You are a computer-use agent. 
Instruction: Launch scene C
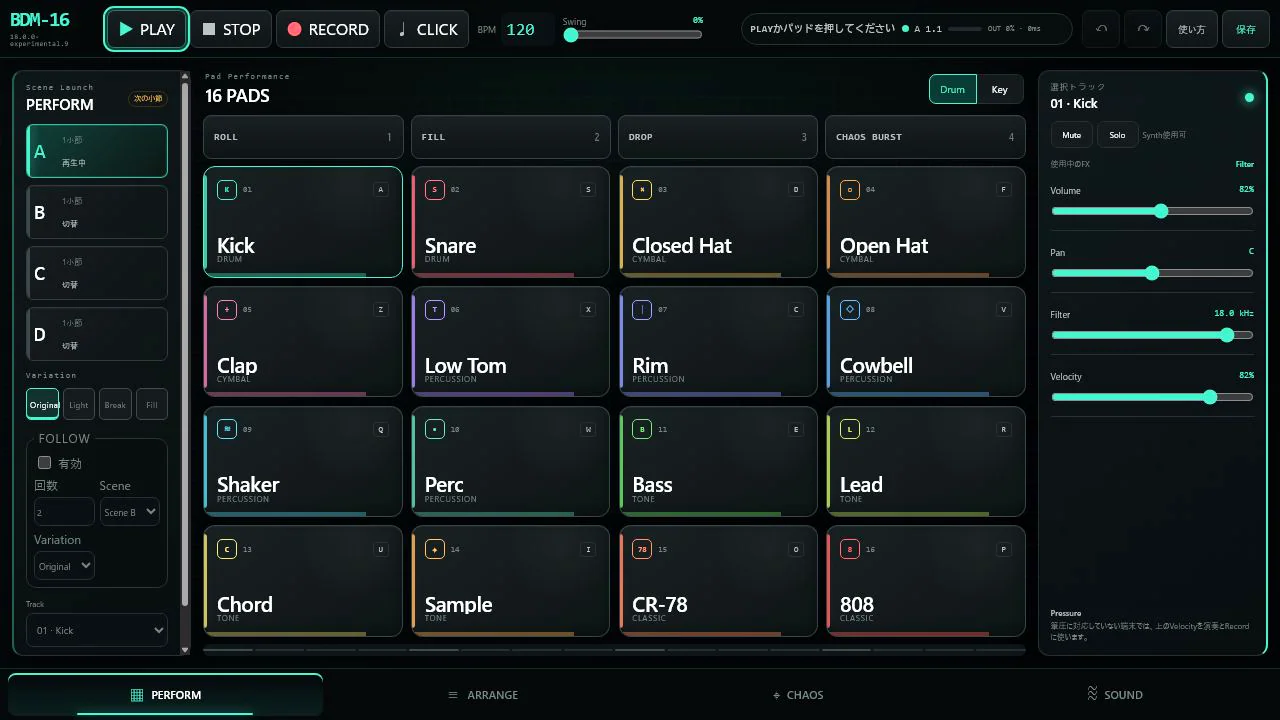[97, 273]
